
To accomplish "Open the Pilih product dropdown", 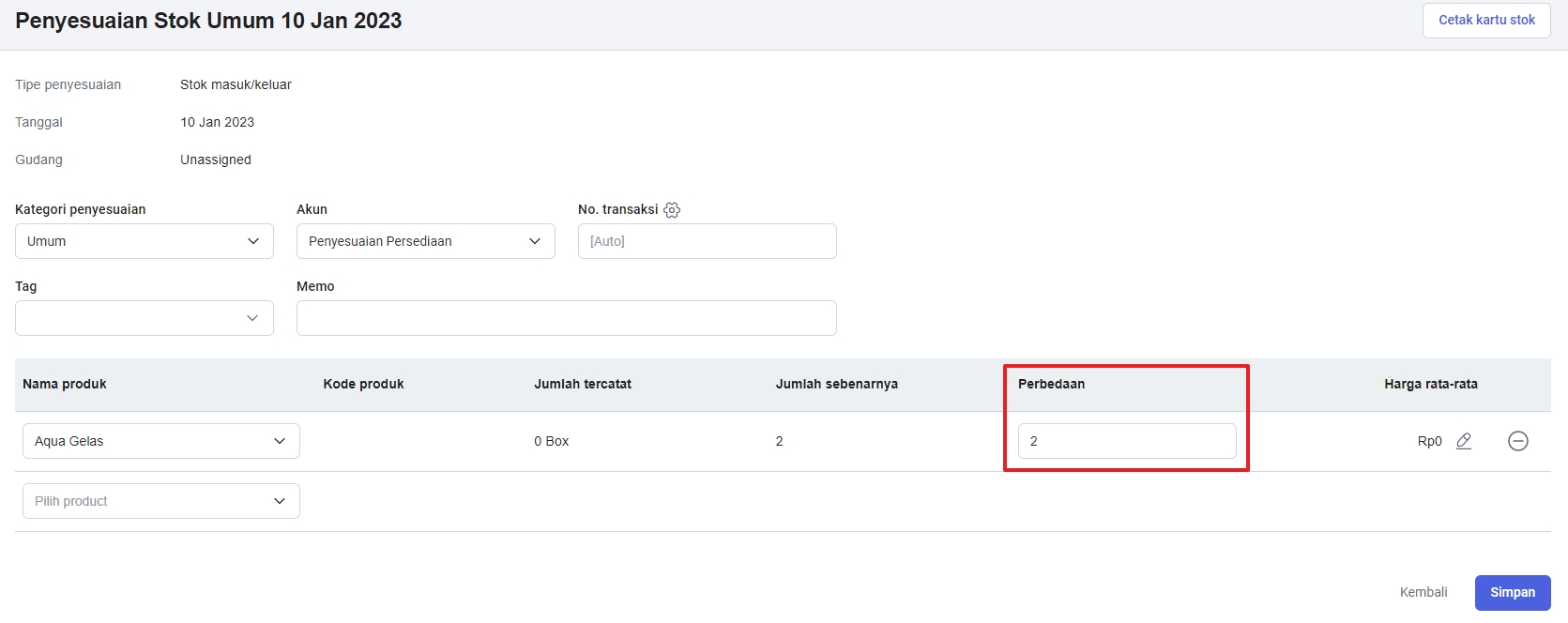I will pos(161,501).
